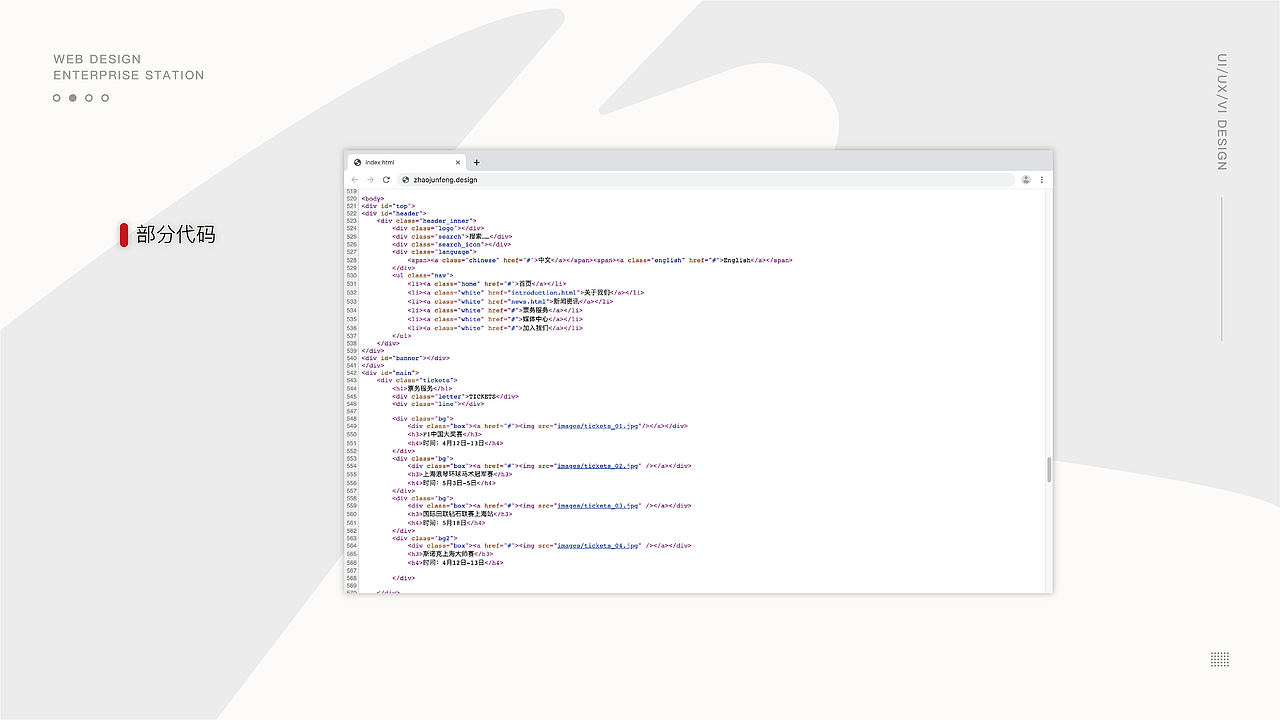Click the 国际田联钻石联赛上海站 heading text
Viewport: 1280px width, 720px height.
tap(458, 514)
